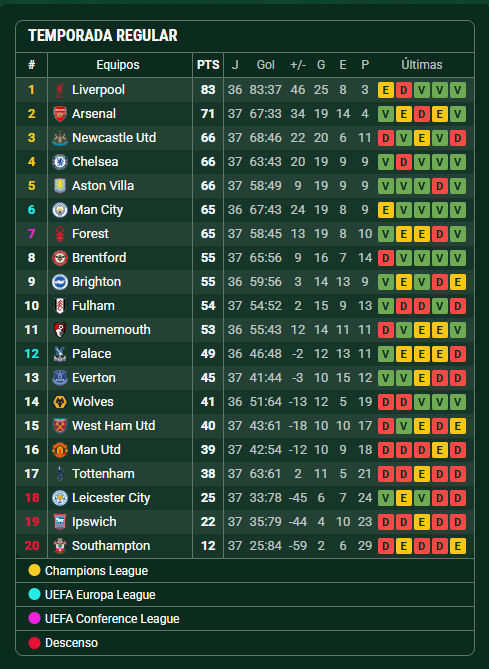Sort table by PTS column header
This screenshot has height=669, width=489.
[208, 65]
